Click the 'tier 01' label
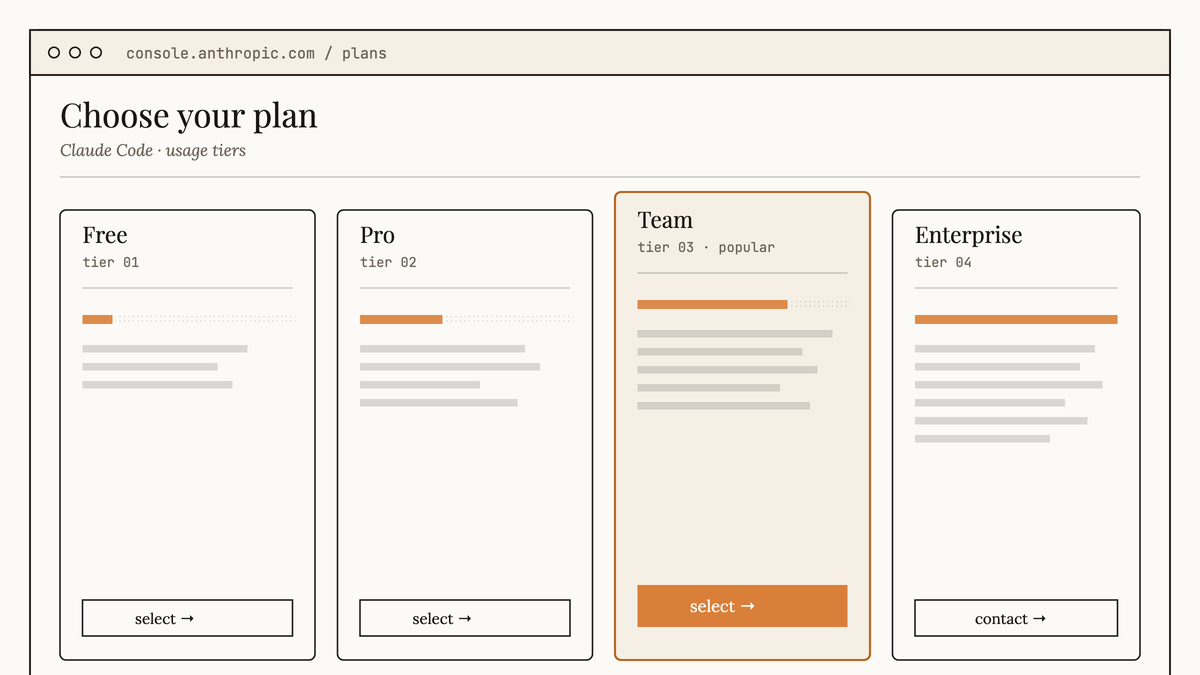 click(111, 262)
